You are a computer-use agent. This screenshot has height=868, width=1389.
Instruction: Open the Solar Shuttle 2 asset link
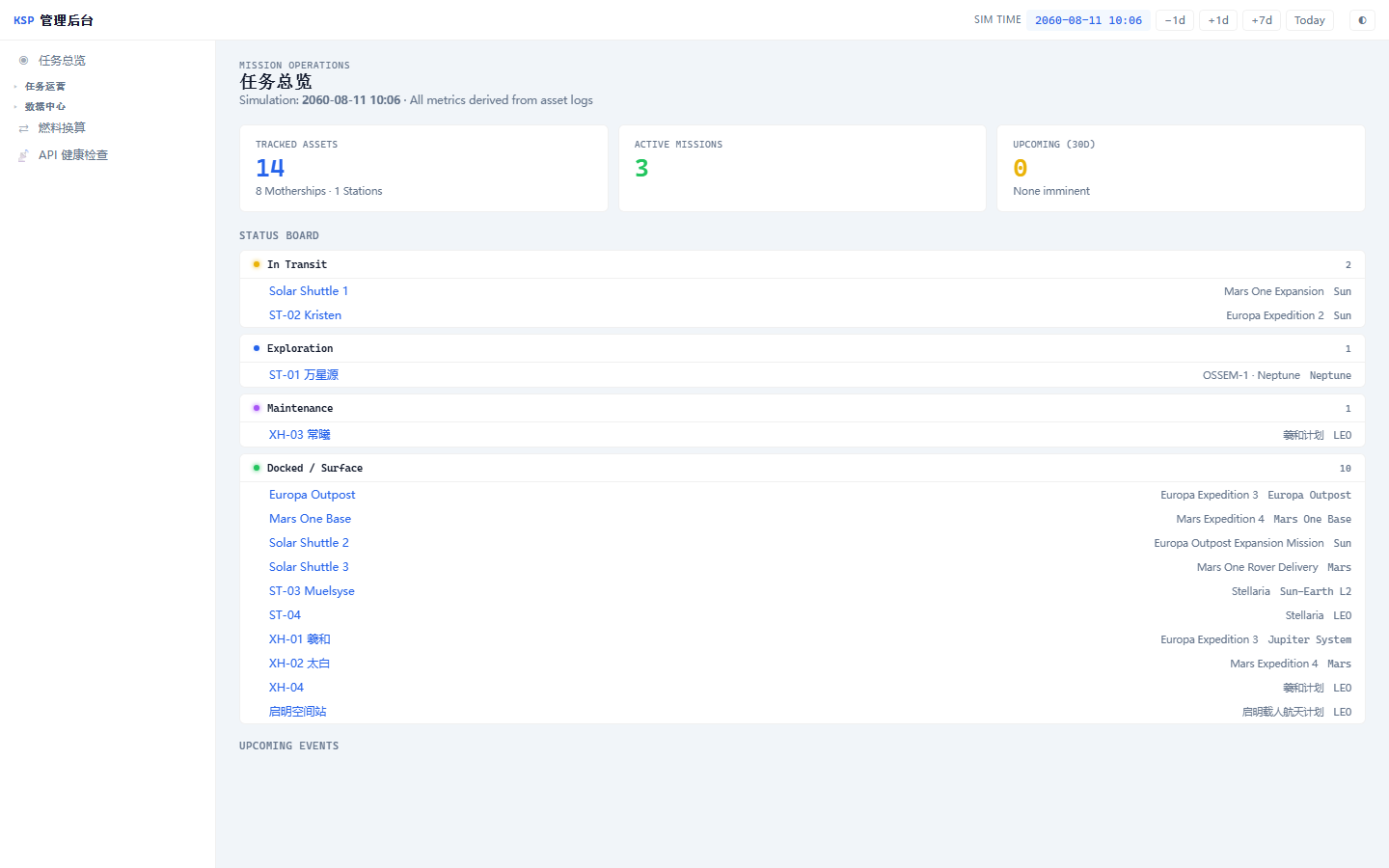[x=309, y=543]
